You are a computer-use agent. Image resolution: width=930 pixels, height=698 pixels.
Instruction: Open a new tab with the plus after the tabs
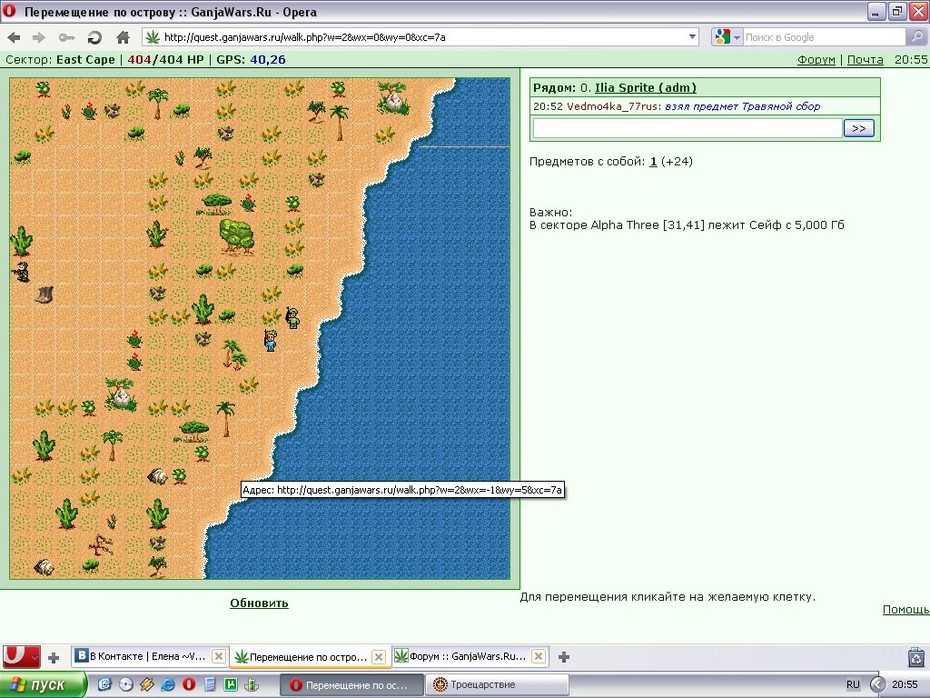564,657
